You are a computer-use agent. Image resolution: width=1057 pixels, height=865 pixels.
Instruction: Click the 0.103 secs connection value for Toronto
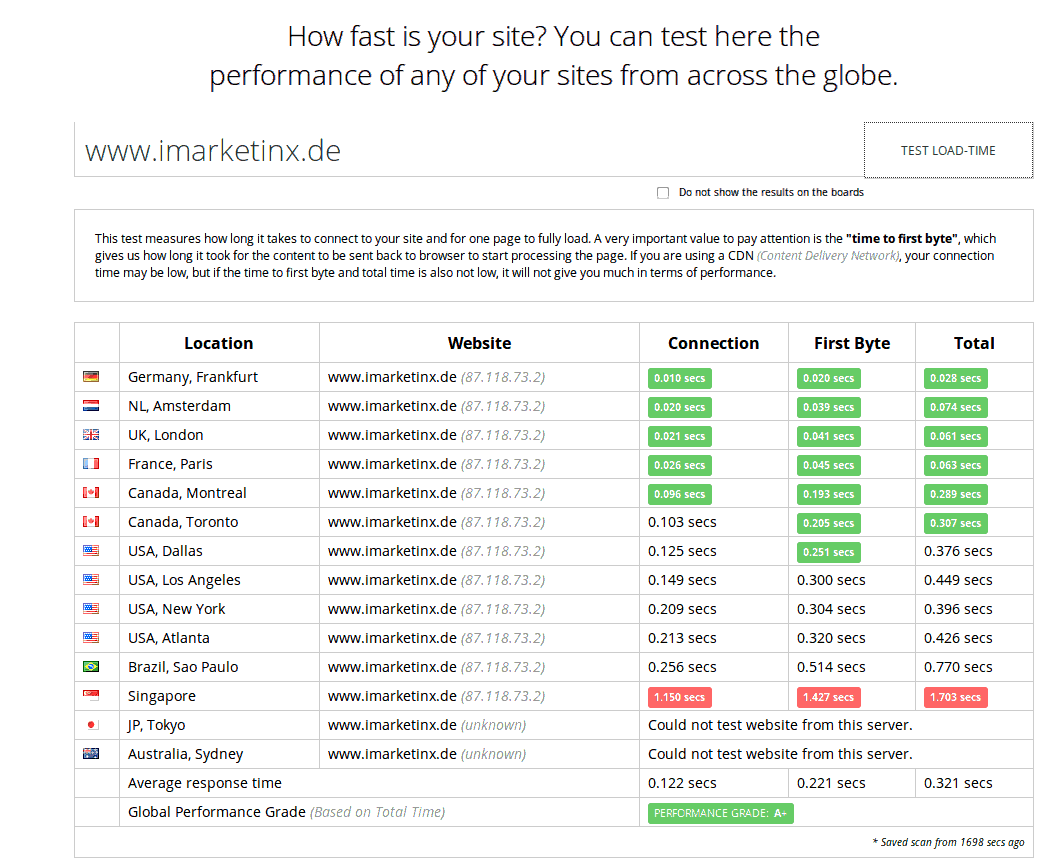682,522
